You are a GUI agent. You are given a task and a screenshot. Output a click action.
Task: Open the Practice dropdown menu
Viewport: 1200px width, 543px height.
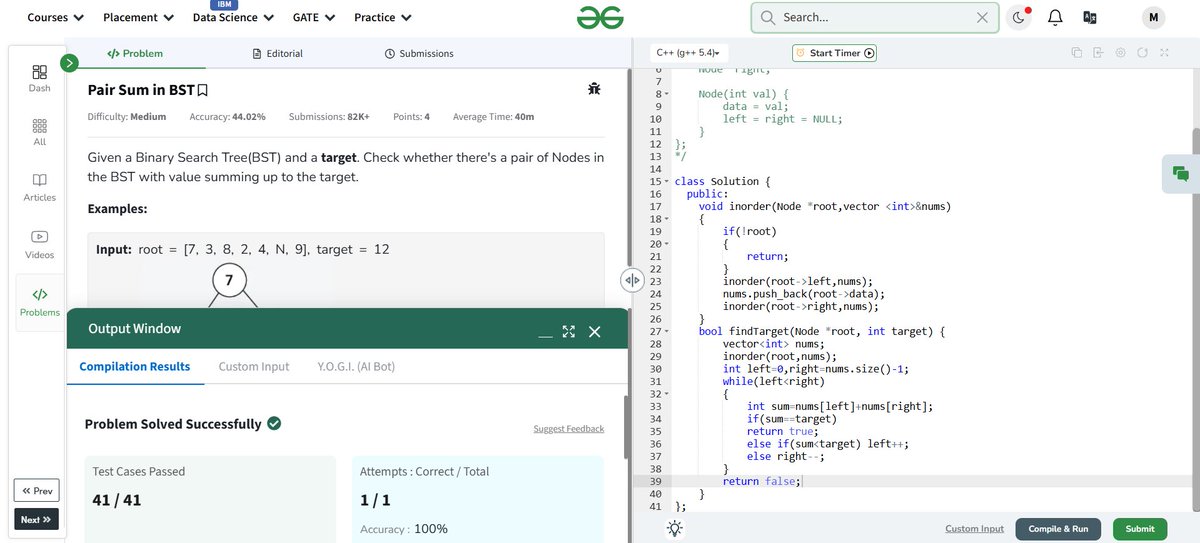tap(383, 18)
